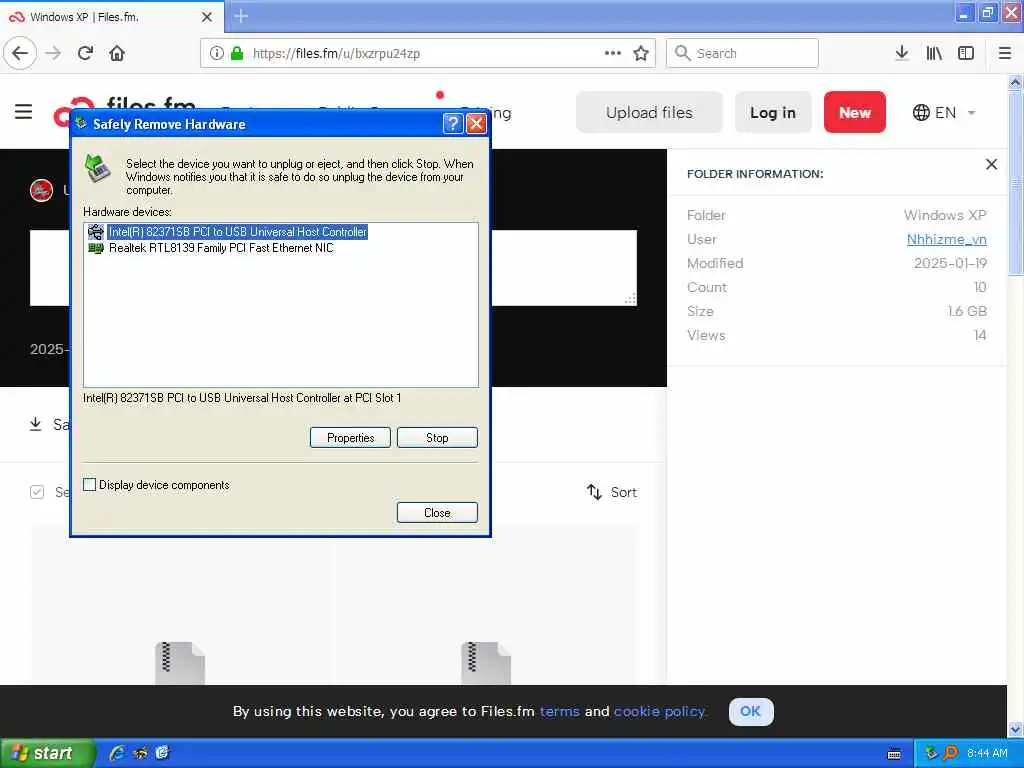Open the Files.fm site hamburger menu
The height and width of the screenshot is (768, 1024).
coord(24,112)
